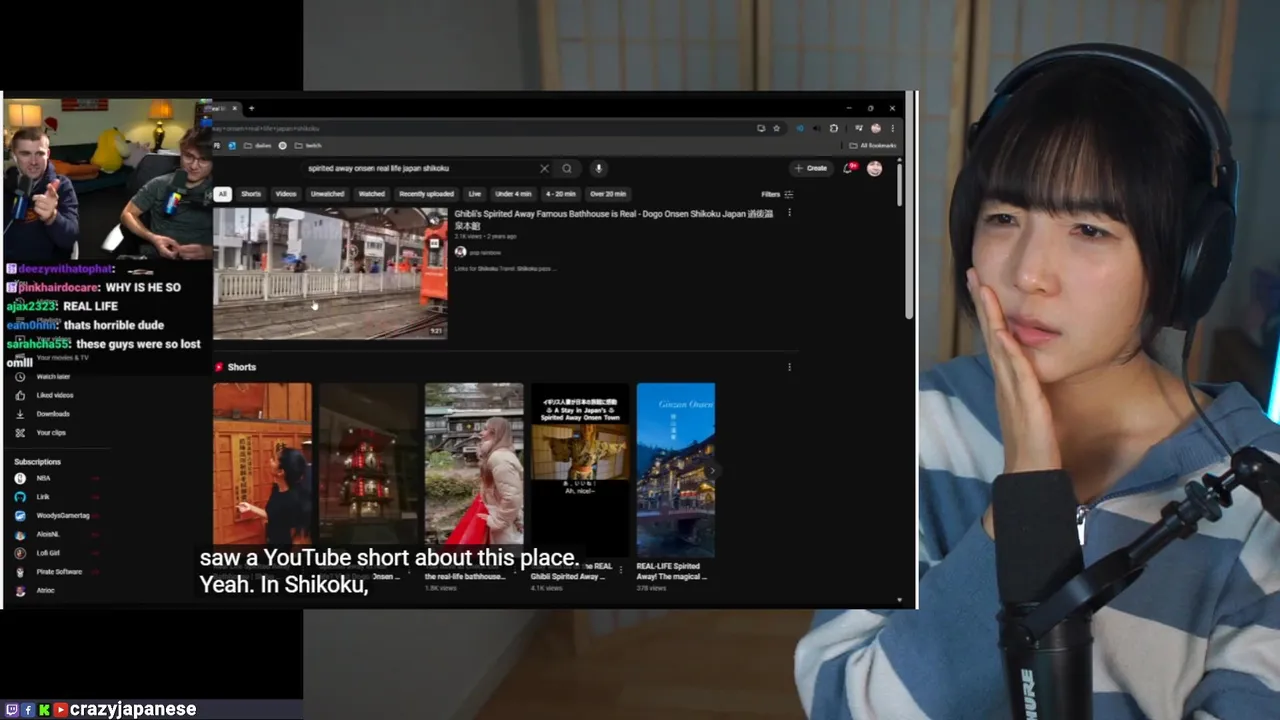Open the Dogo Onsen video thumbnail
1280x720 pixels.
click(330, 273)
